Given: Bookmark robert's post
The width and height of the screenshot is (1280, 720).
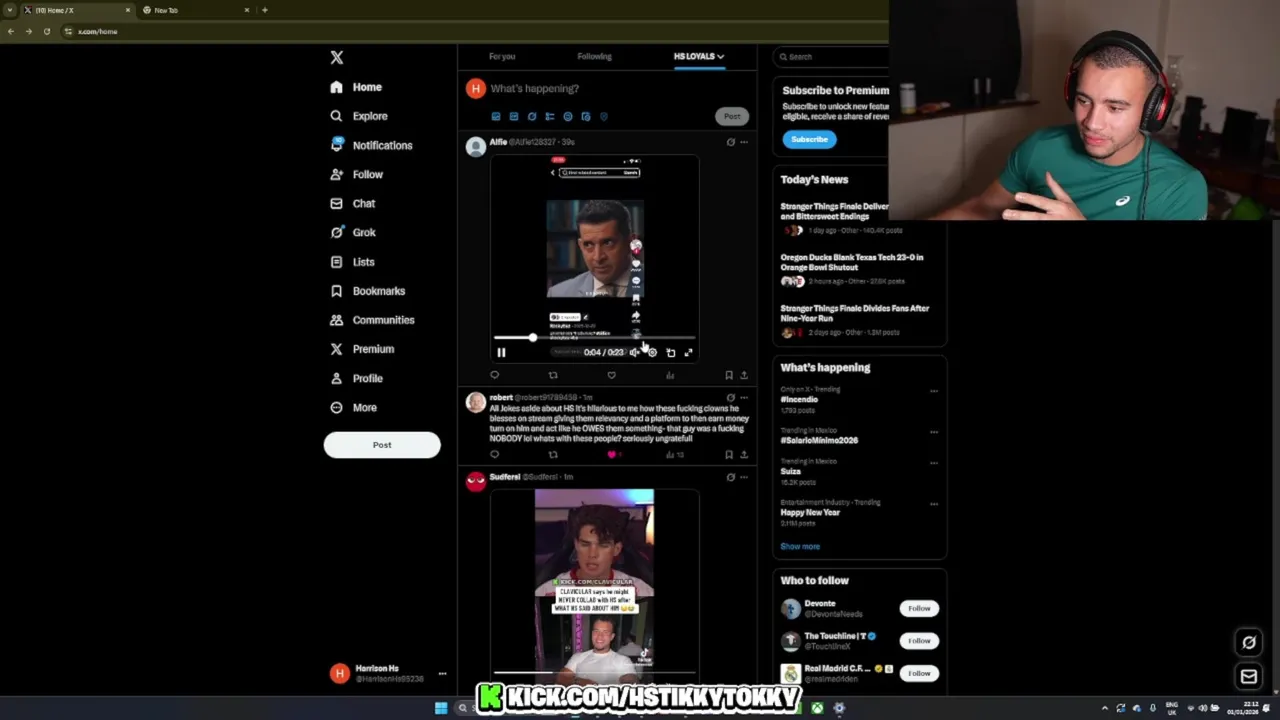Looking at the screenshot, I should tap(729, 454).
